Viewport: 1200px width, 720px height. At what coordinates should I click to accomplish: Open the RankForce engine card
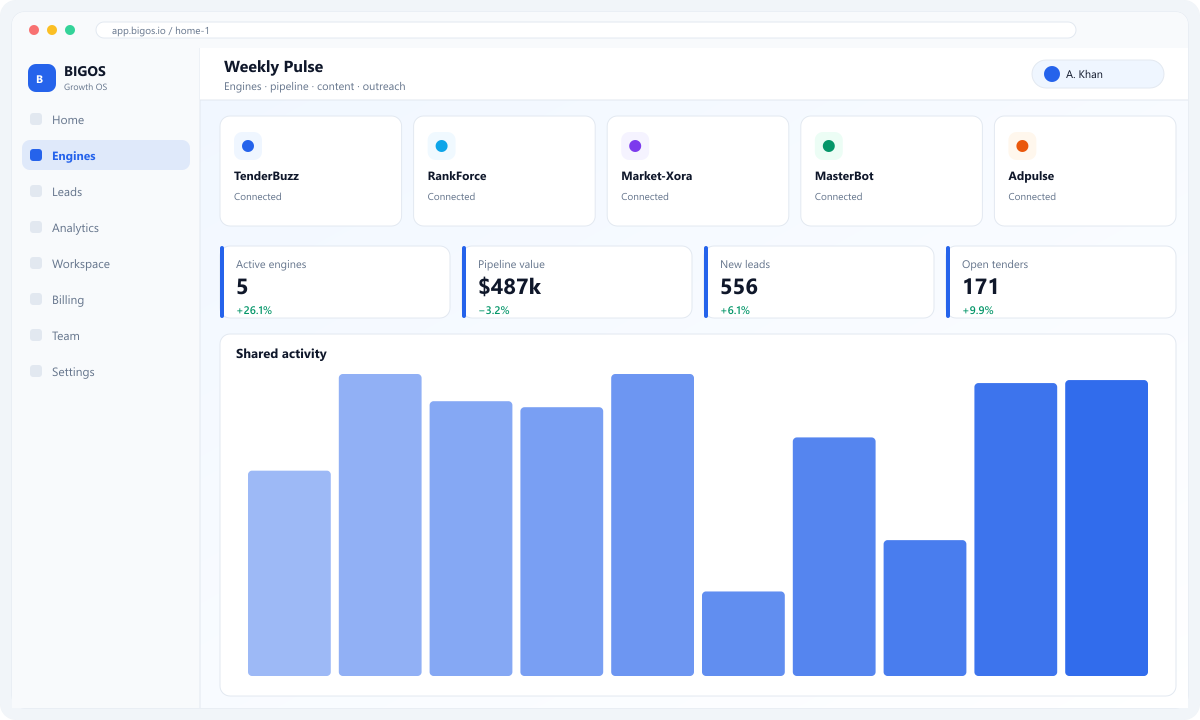point(504,171)
